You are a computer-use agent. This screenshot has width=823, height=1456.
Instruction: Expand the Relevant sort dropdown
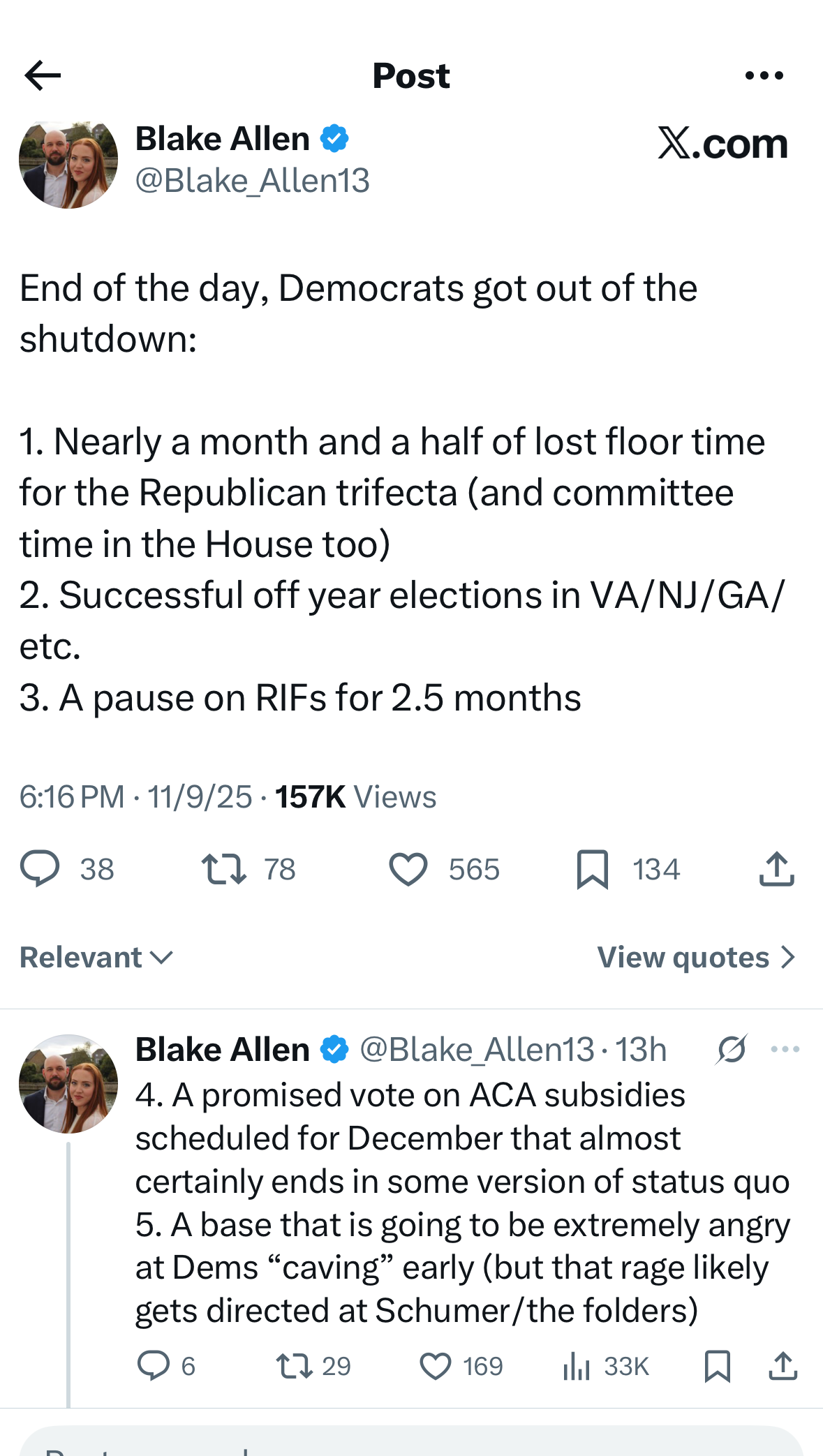pyautogui.click(x=96, y=957)
